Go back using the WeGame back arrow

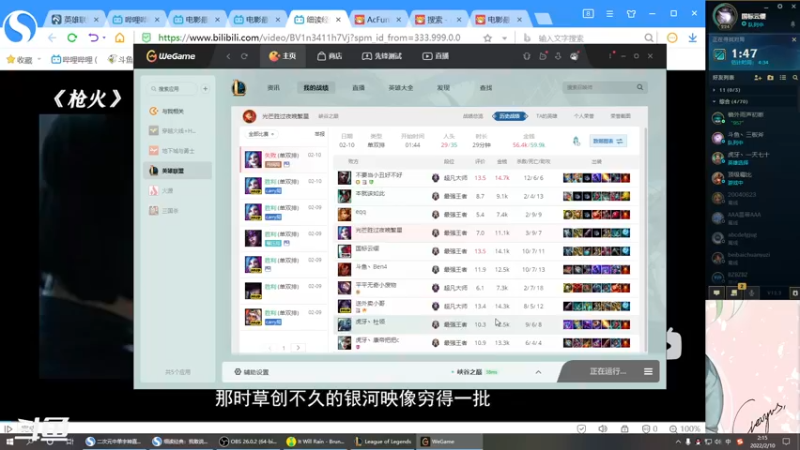(229, 56)
